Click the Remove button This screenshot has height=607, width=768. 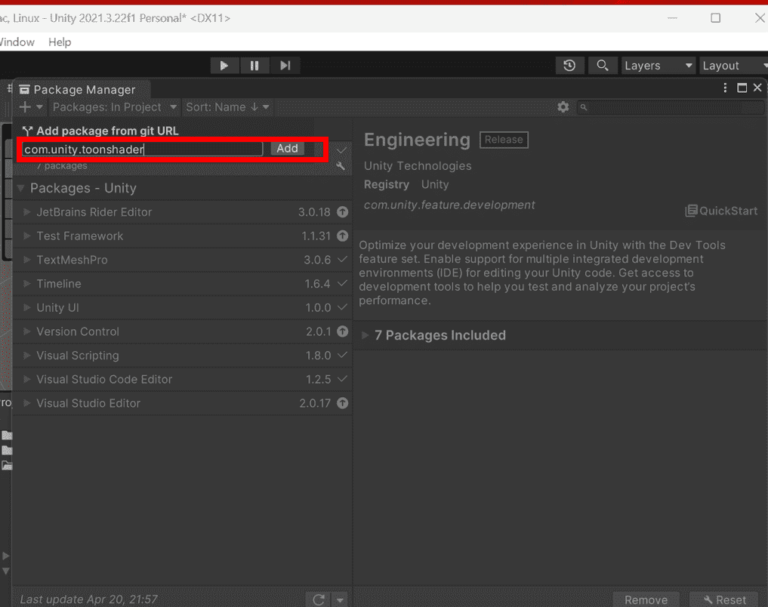[645, 599]
